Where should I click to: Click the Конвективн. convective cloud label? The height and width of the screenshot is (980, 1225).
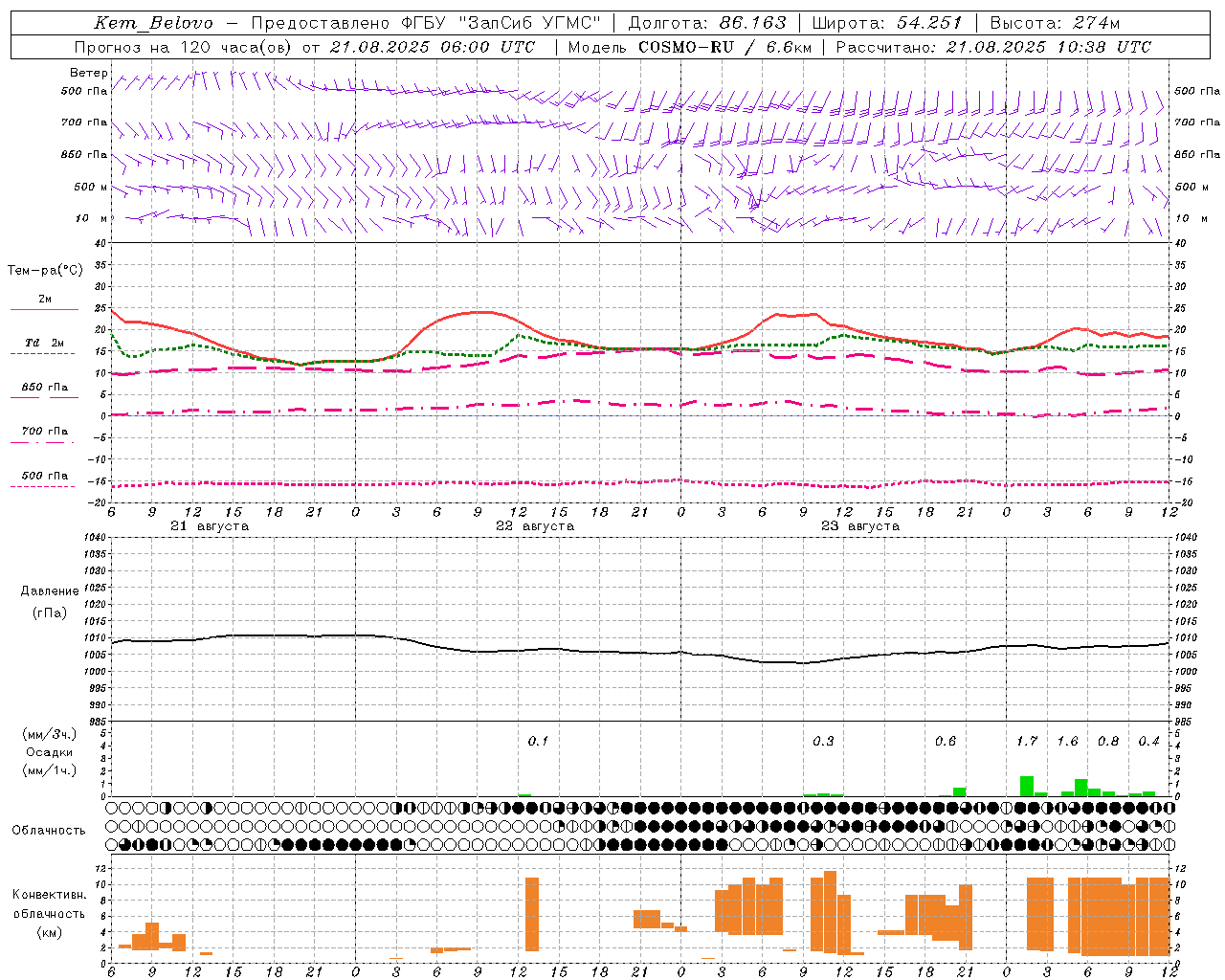pos(50,895)
